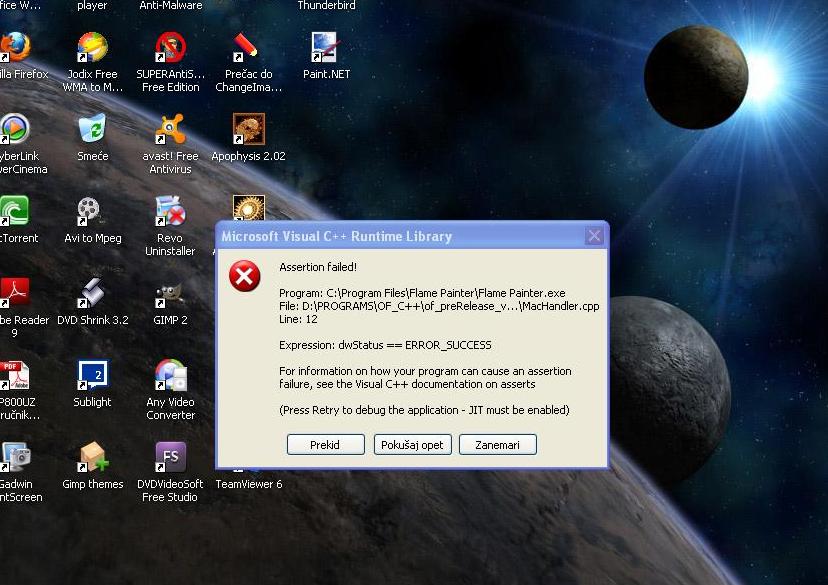
Task: Open the Mozilla Firefox desktop icon
Action: tap(15, 47)
